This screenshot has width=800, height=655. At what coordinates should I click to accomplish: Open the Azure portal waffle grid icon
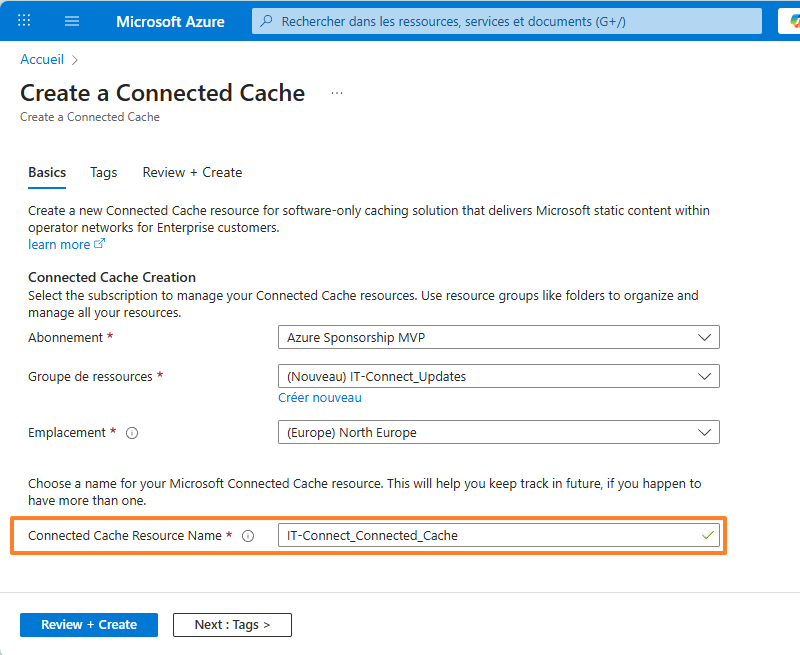(x=24, y=21)
